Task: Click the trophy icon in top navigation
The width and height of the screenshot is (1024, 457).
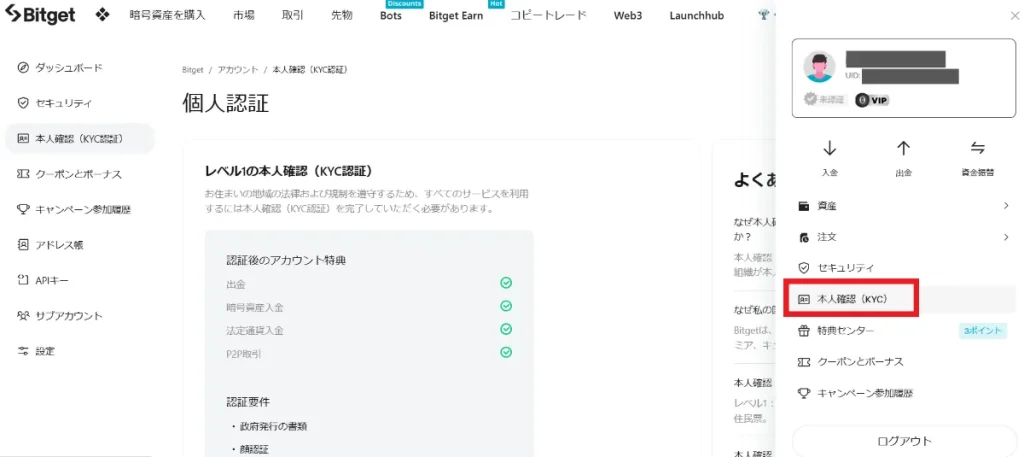Action: 763,15
